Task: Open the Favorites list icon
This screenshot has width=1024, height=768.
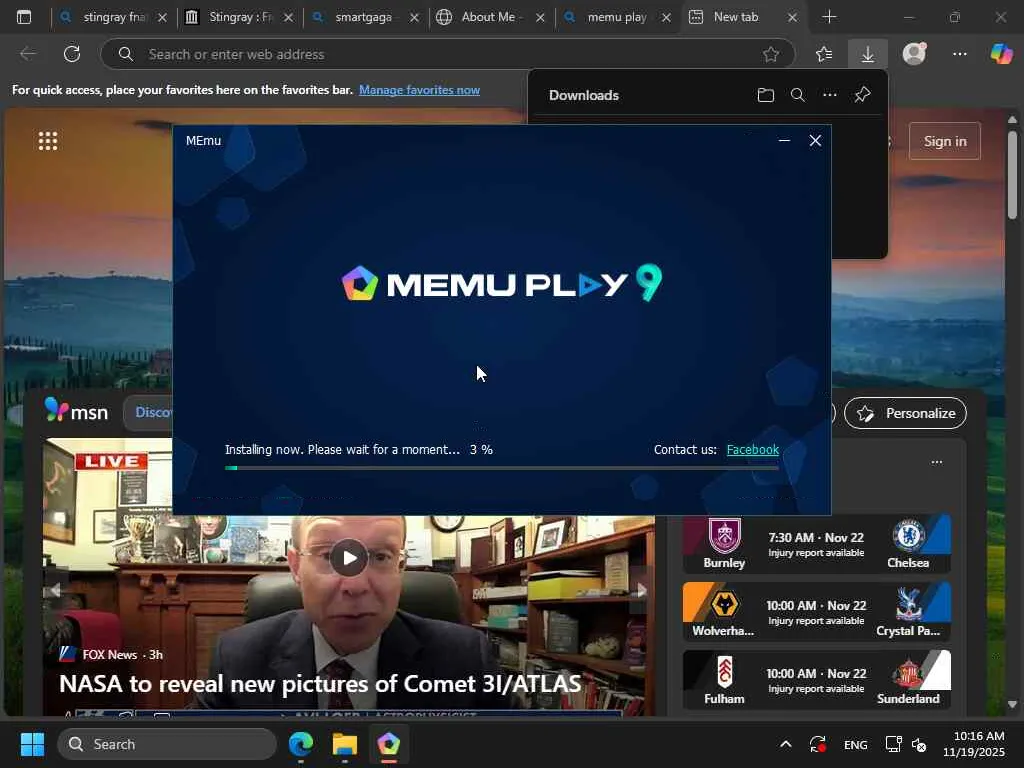Action: [x=824, y=54]
